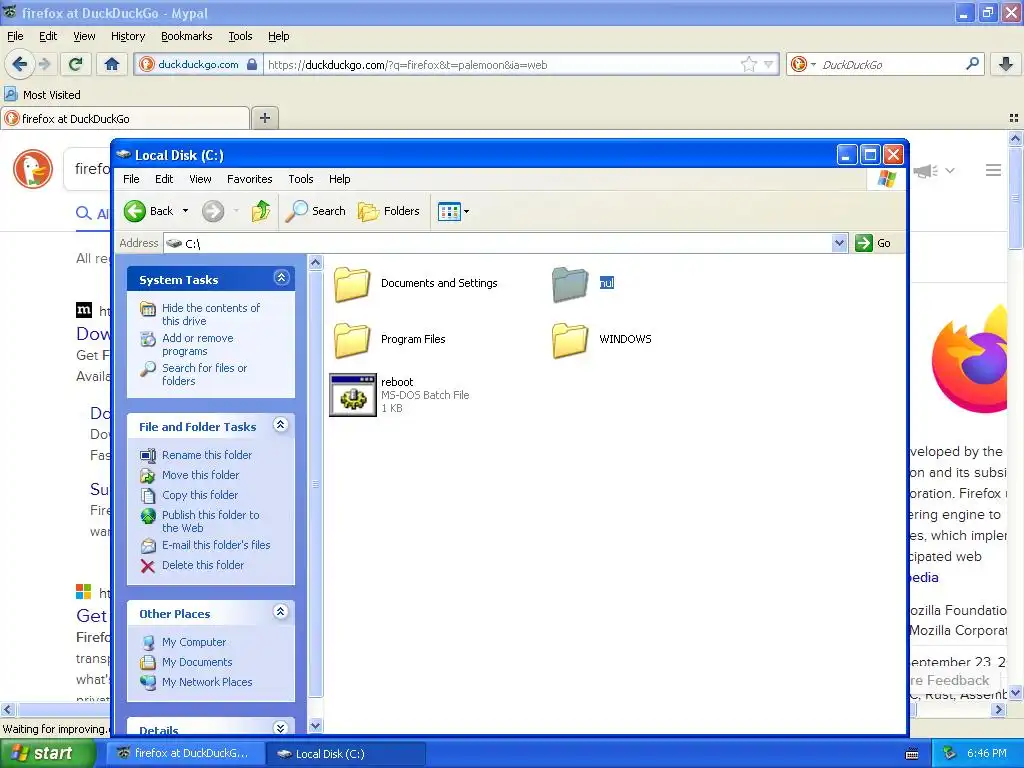Open Search pane in Explorer toolbar
This screenshot has width=1024, height=768.
[x=315, y=211]
